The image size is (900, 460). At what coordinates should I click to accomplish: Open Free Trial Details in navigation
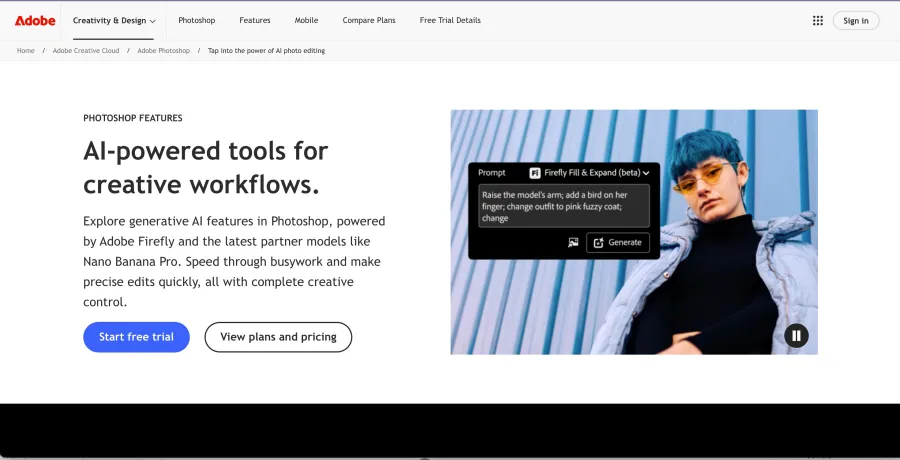click(x=450, y=20)
